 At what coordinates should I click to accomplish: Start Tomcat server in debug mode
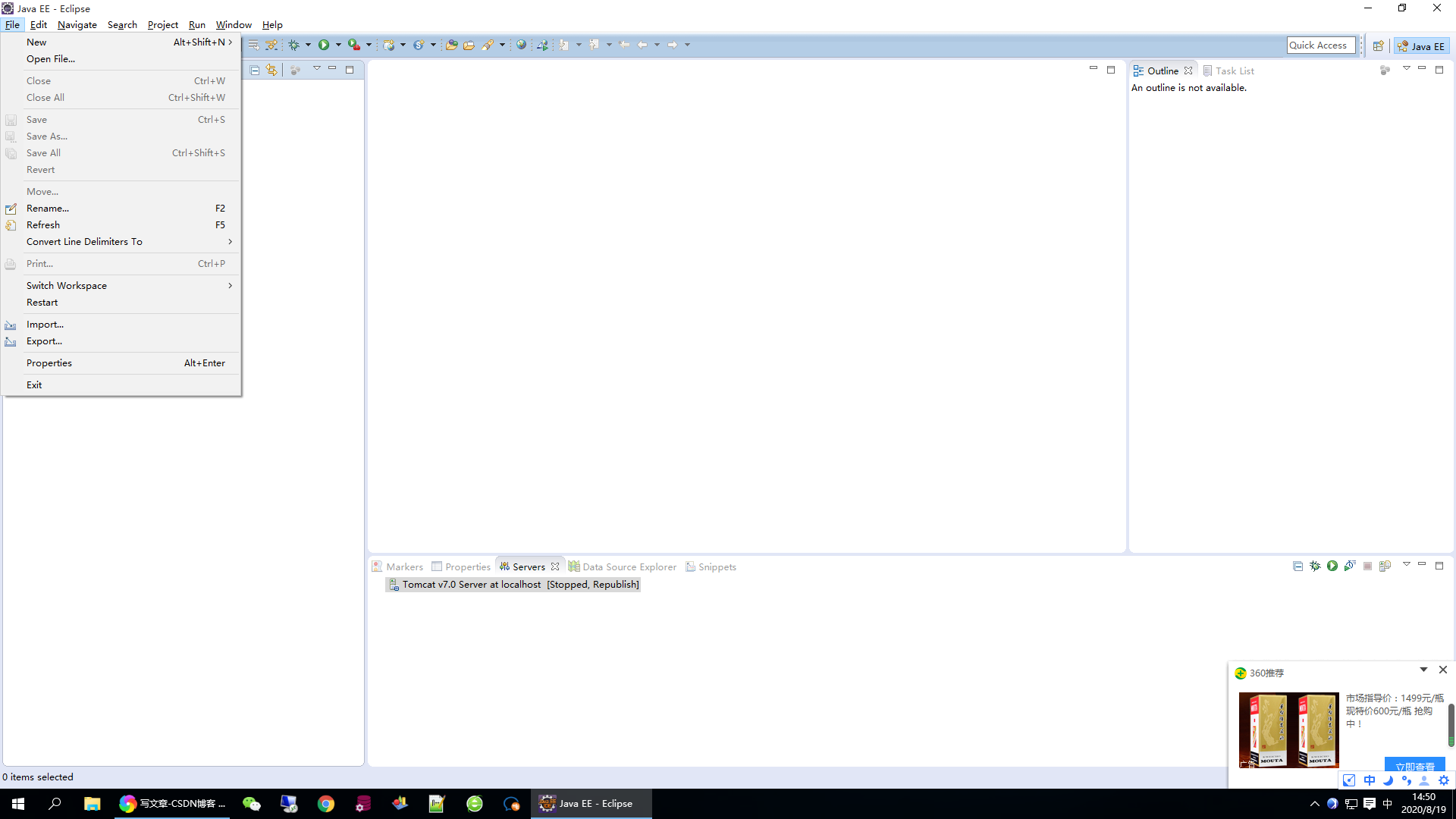click(1315, 566)
